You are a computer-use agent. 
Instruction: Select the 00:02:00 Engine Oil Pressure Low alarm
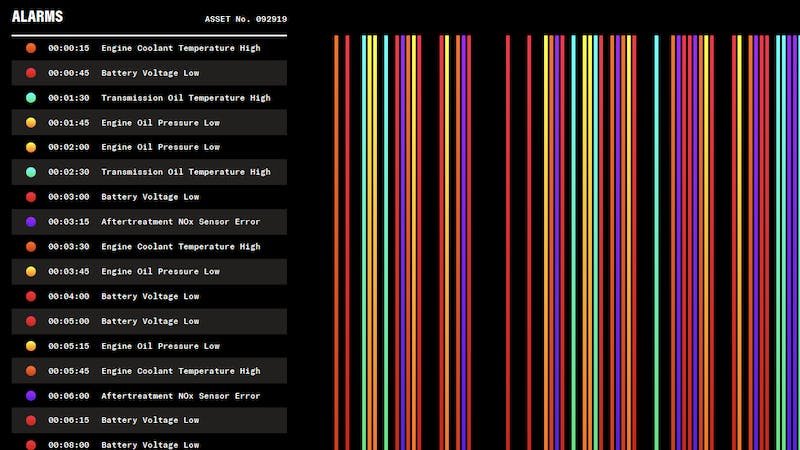click(150, 147)
